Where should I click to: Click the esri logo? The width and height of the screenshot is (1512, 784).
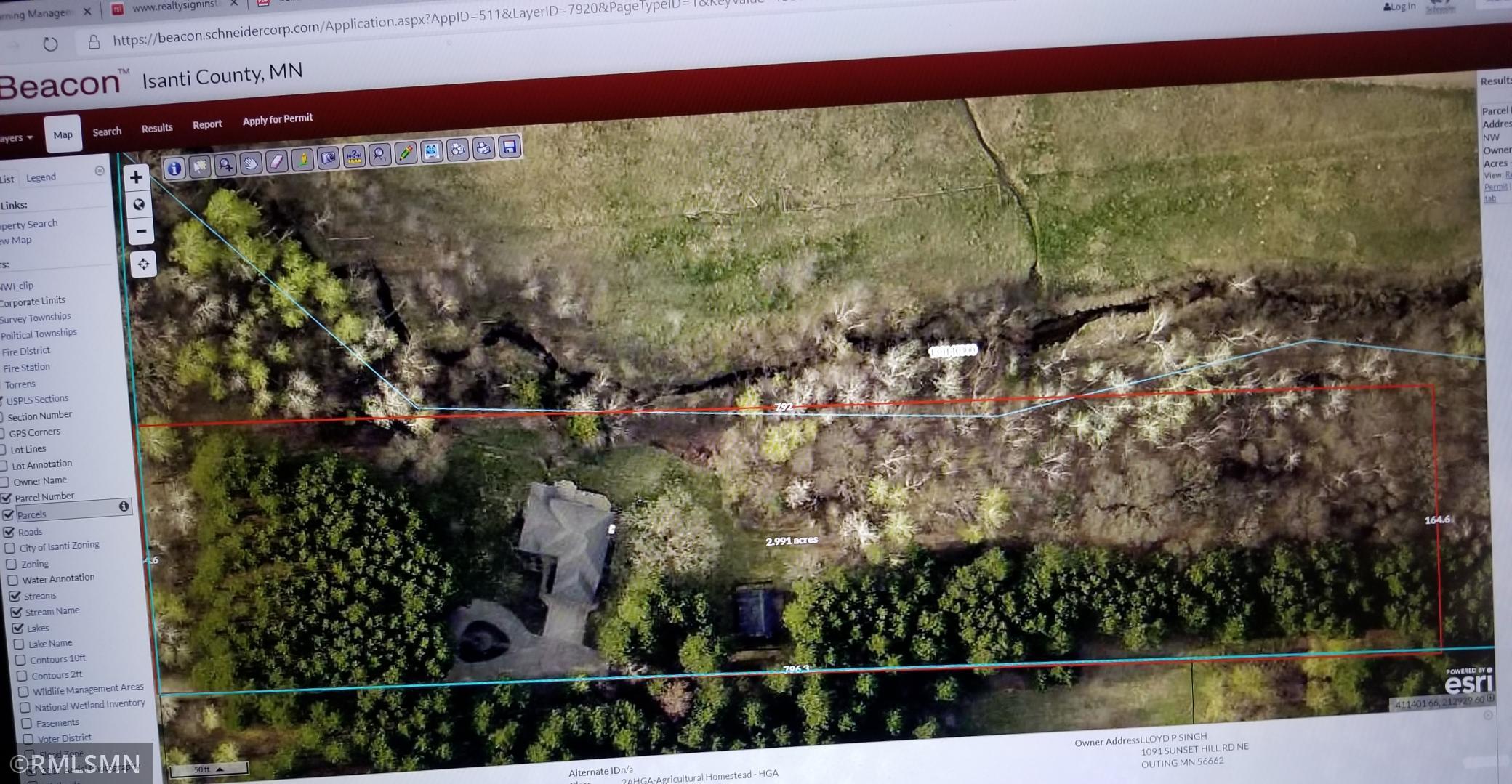click(x=1469, y=683)
